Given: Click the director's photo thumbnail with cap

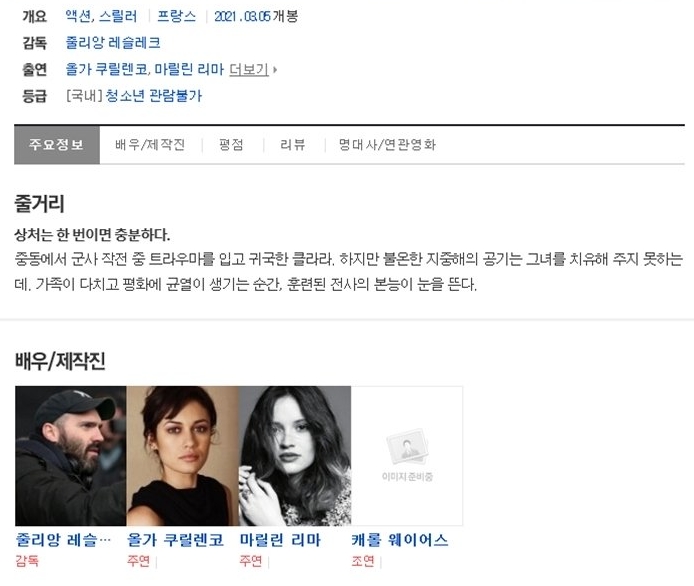Looking at the screenshot, I should click(x=71, y=456).
